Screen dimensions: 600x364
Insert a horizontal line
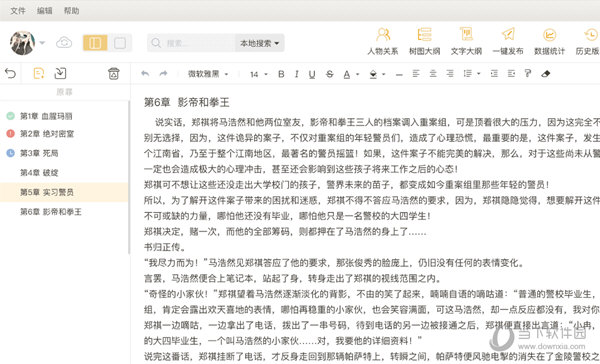pyautogui.click(x=399, y=75)
